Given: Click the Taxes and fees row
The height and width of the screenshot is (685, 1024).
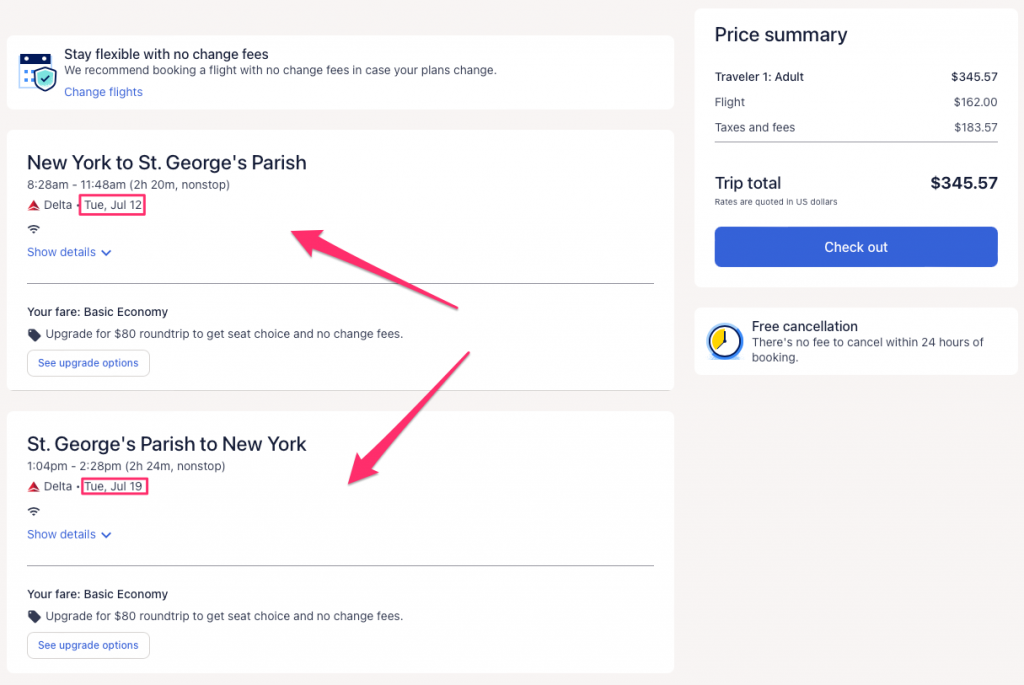Looking at the screenshot, I should 856,128.
